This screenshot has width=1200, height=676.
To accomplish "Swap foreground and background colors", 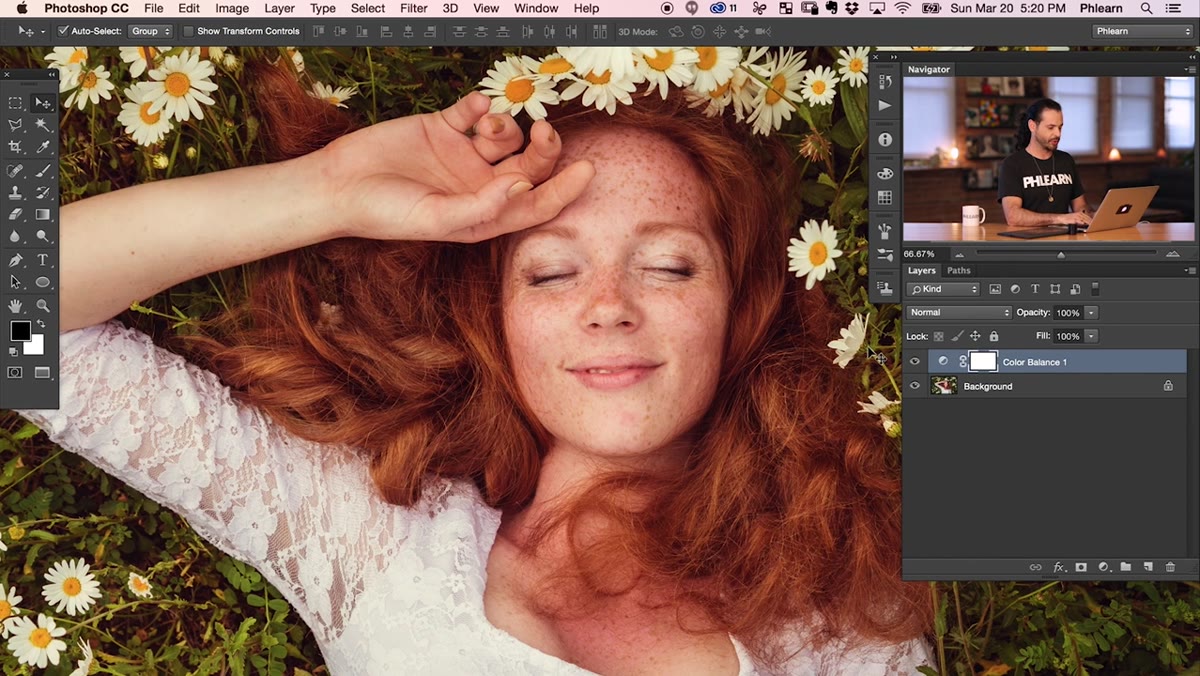I will coord(41,324).
